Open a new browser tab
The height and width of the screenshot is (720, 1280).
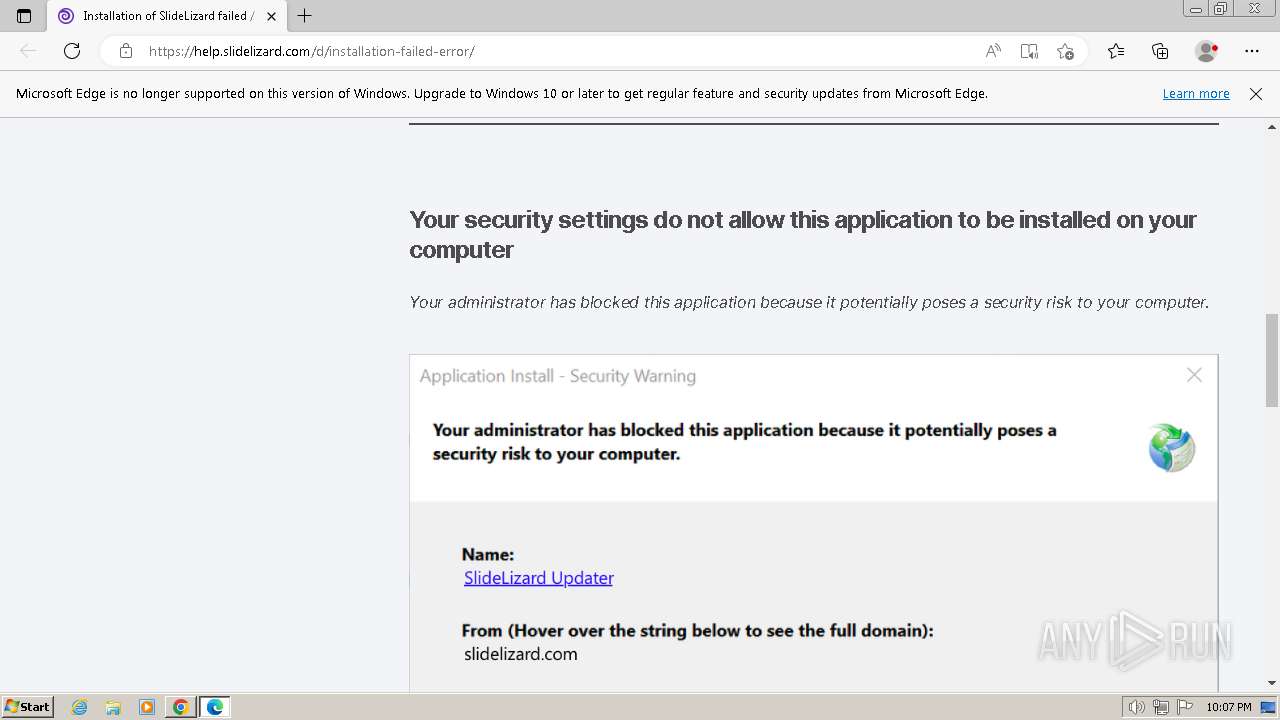coord(305,16)
